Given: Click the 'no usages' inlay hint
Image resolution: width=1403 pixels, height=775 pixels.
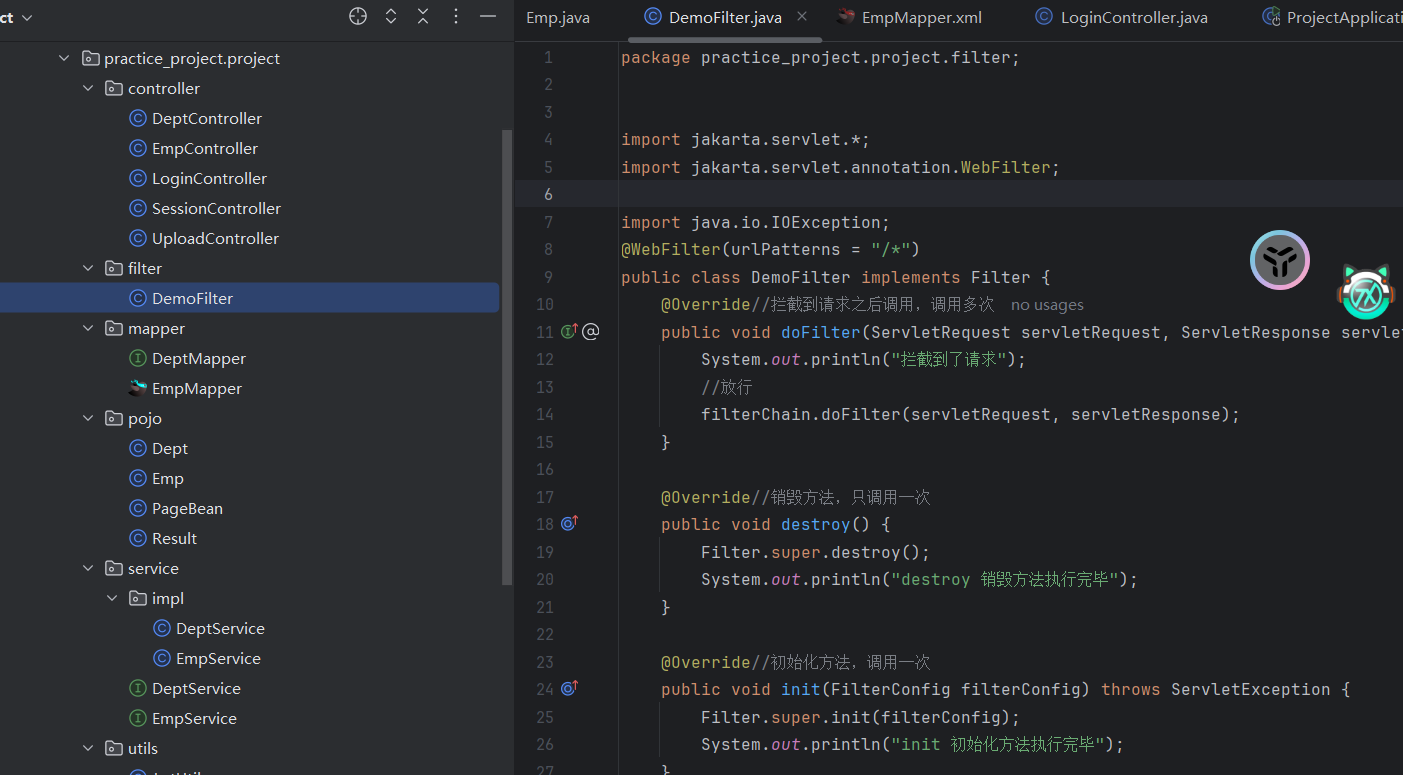Looking at the screenshot, I should (x=1047, y=305).
